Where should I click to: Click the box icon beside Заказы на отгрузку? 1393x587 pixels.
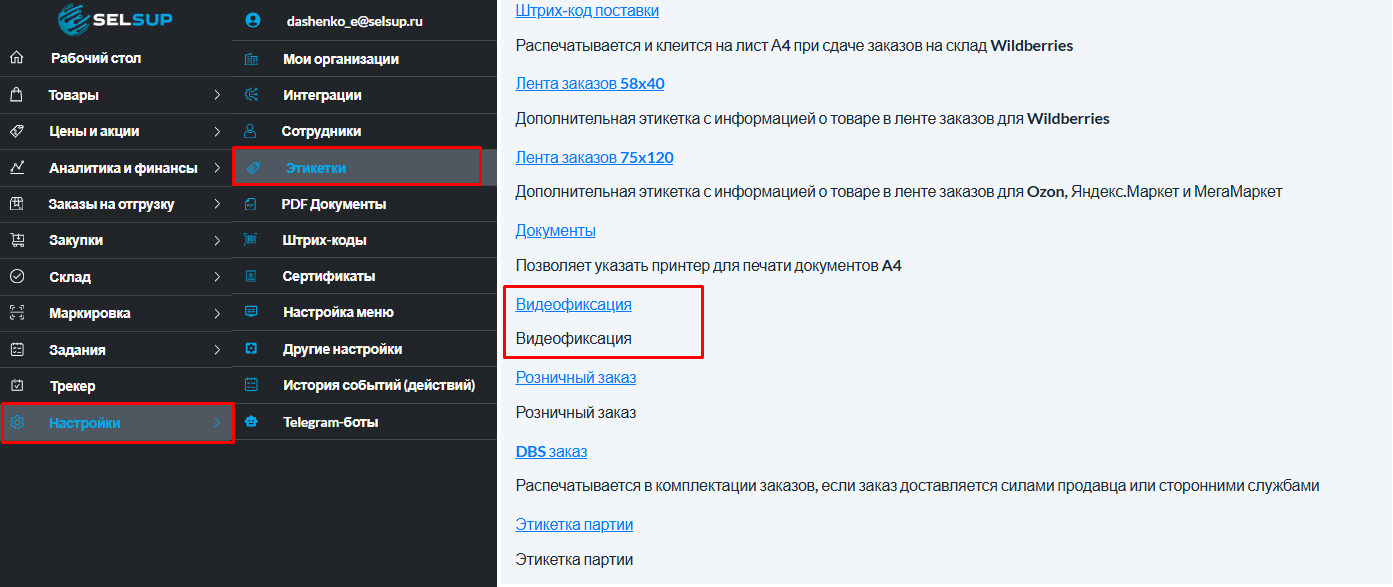pyautogui.click(x=16, y=204)
